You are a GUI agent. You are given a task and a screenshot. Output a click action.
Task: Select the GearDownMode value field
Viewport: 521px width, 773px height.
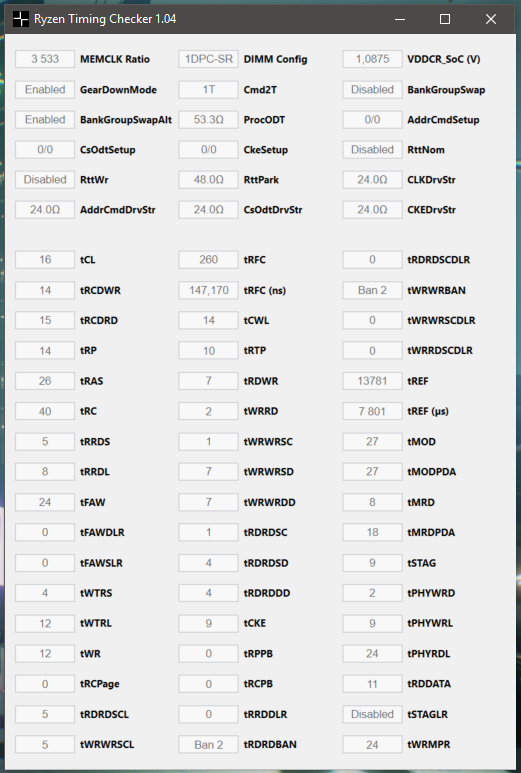(x=45, y=90)
